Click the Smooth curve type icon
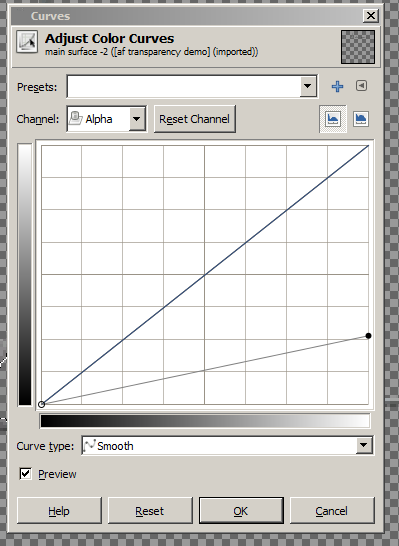 point(89,445)
